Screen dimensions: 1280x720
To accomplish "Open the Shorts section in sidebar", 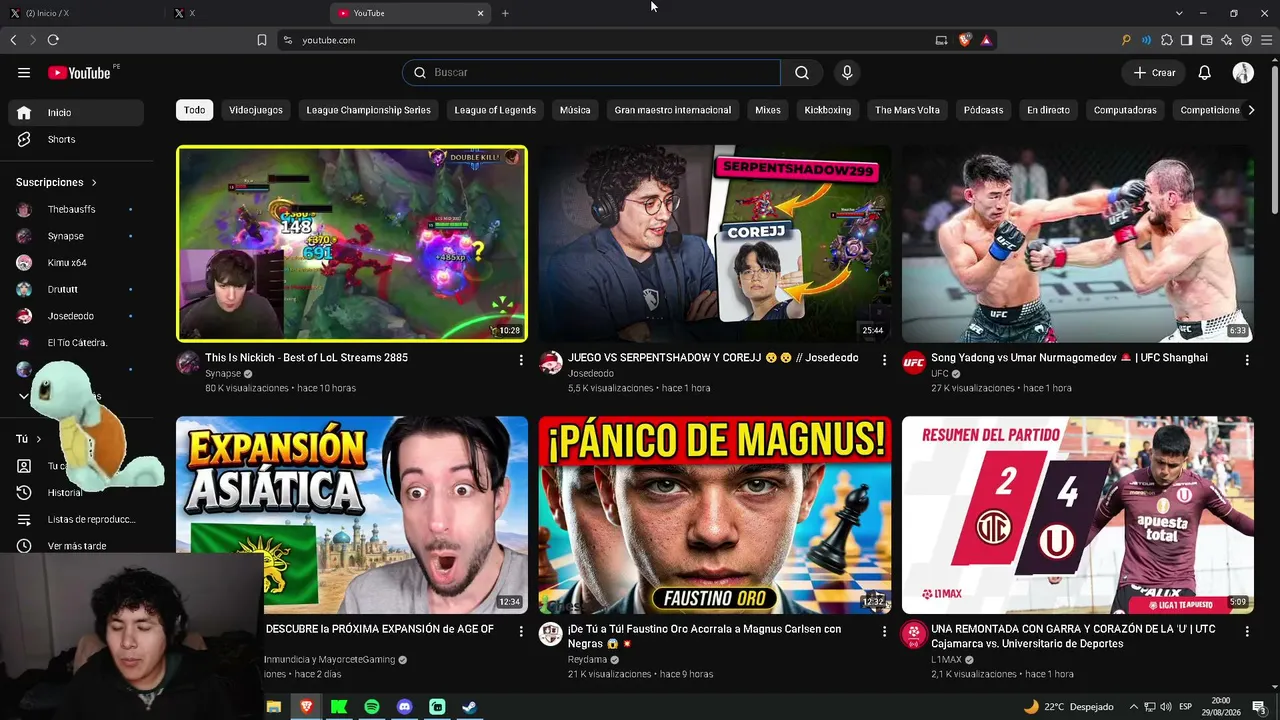I will click(x=76, y=139).
